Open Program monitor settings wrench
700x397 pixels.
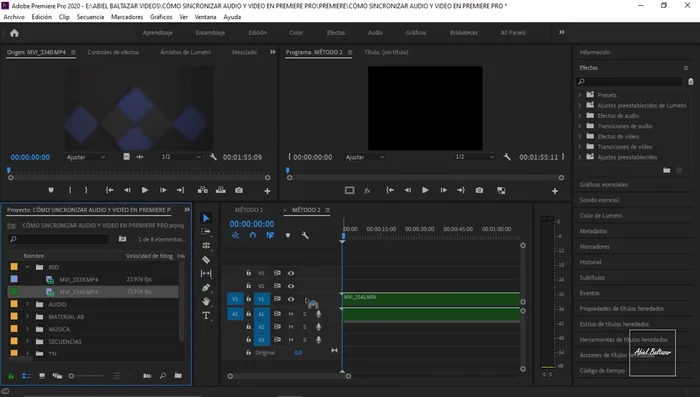tap(507, 157)
